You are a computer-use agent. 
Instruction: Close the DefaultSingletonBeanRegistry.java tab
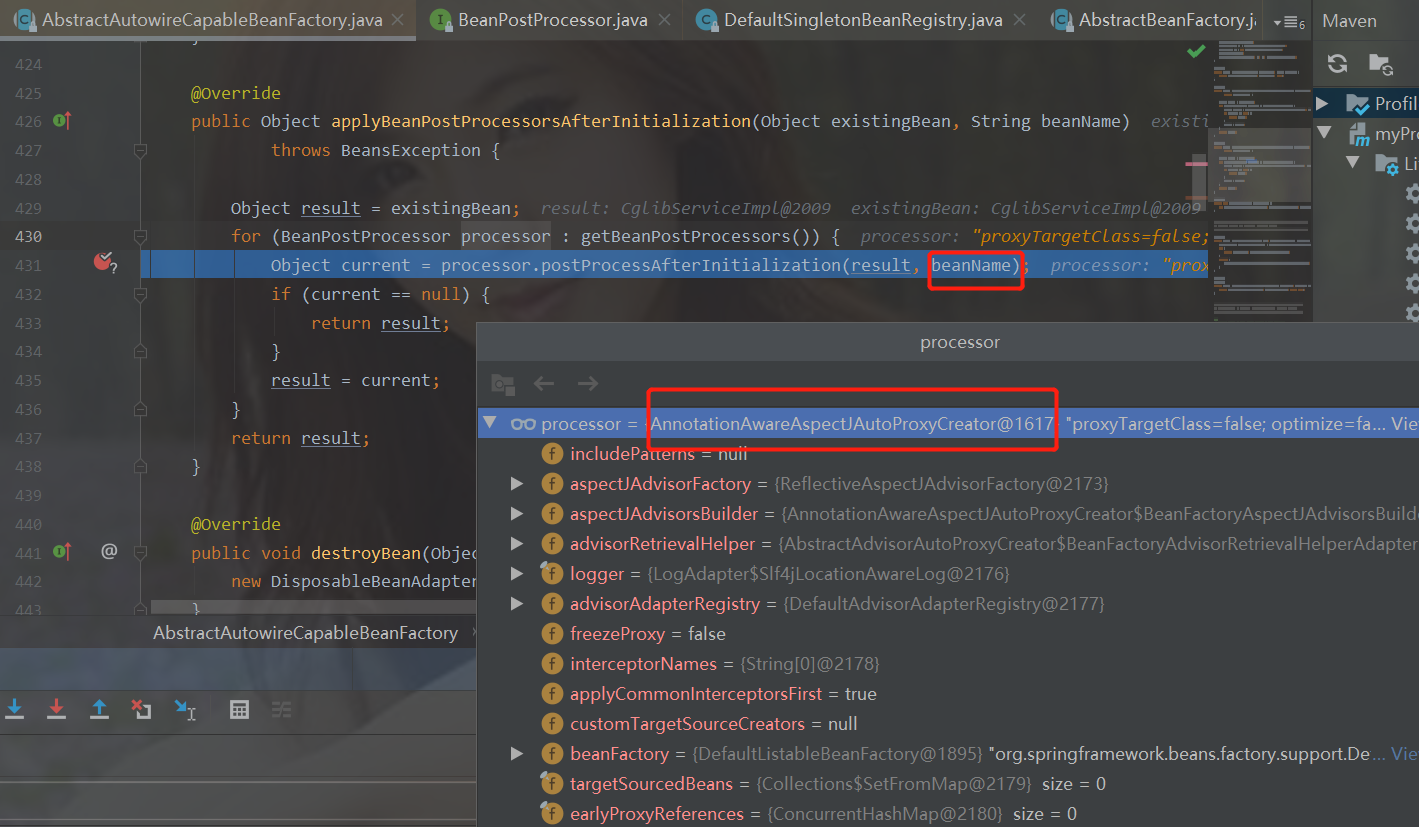click(x=1019, y=20)
